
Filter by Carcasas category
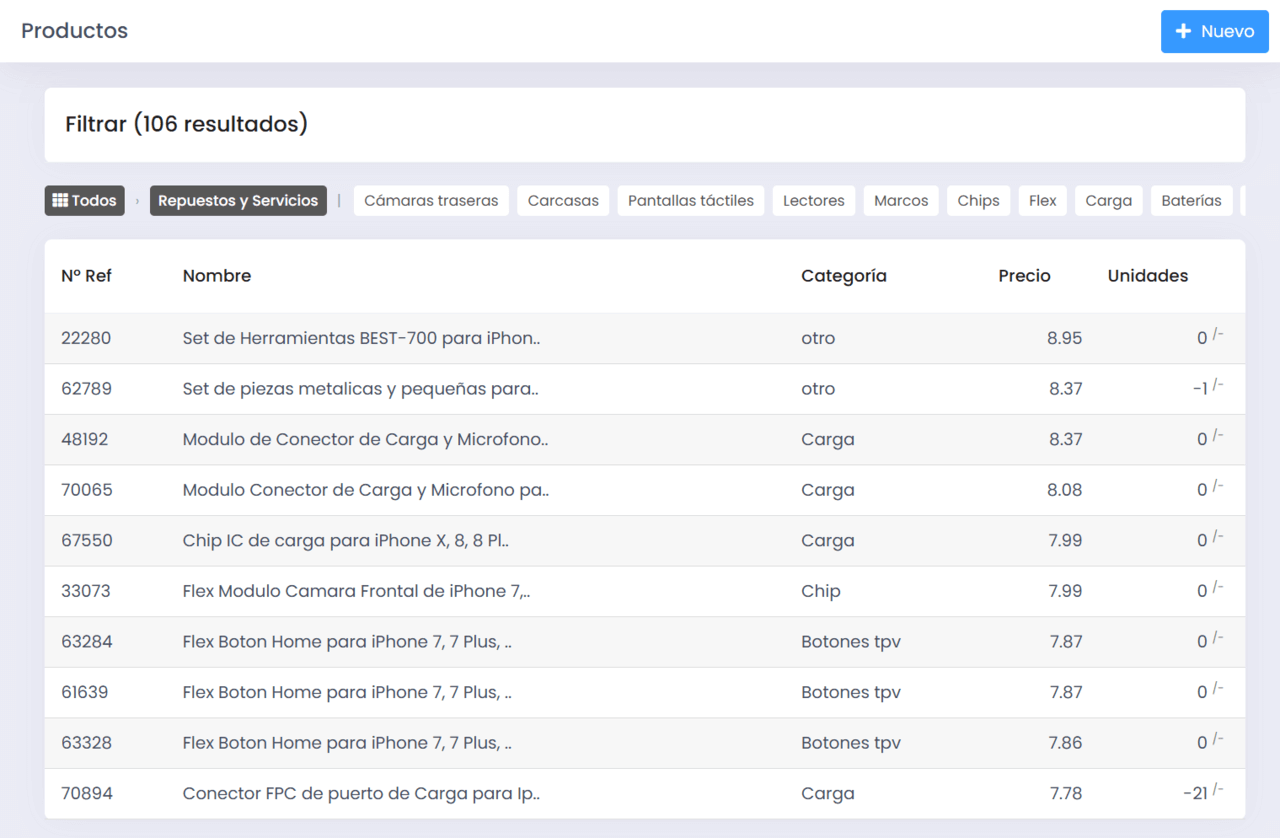click(563, 201)
